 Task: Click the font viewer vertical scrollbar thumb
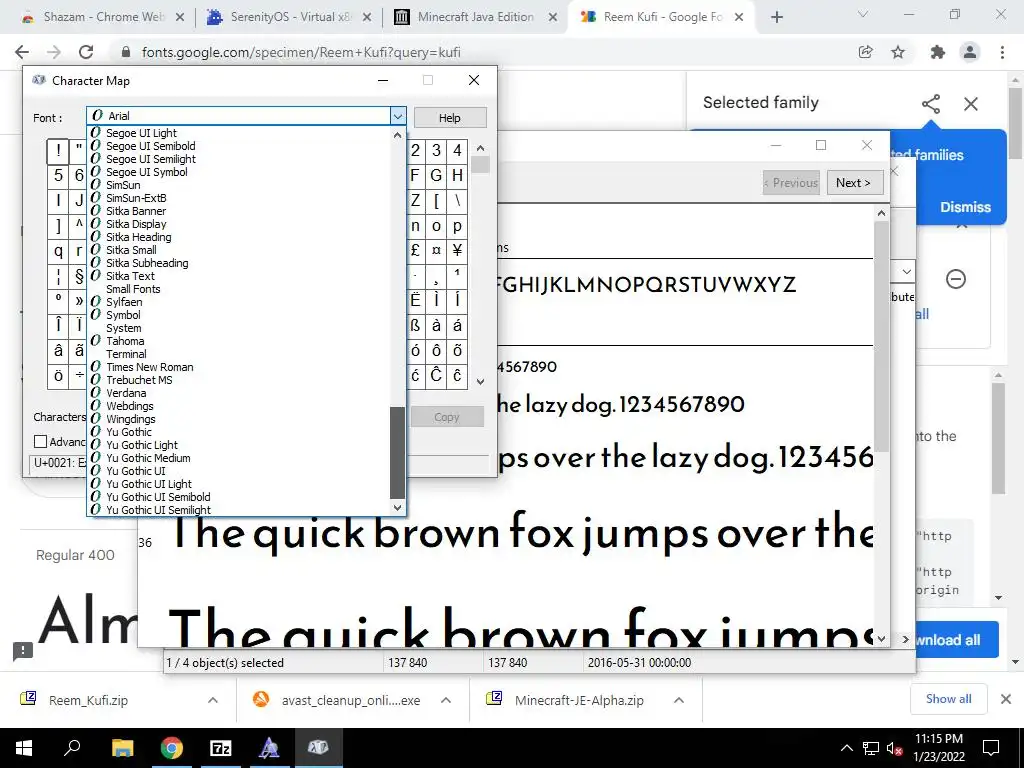[882, 336]
